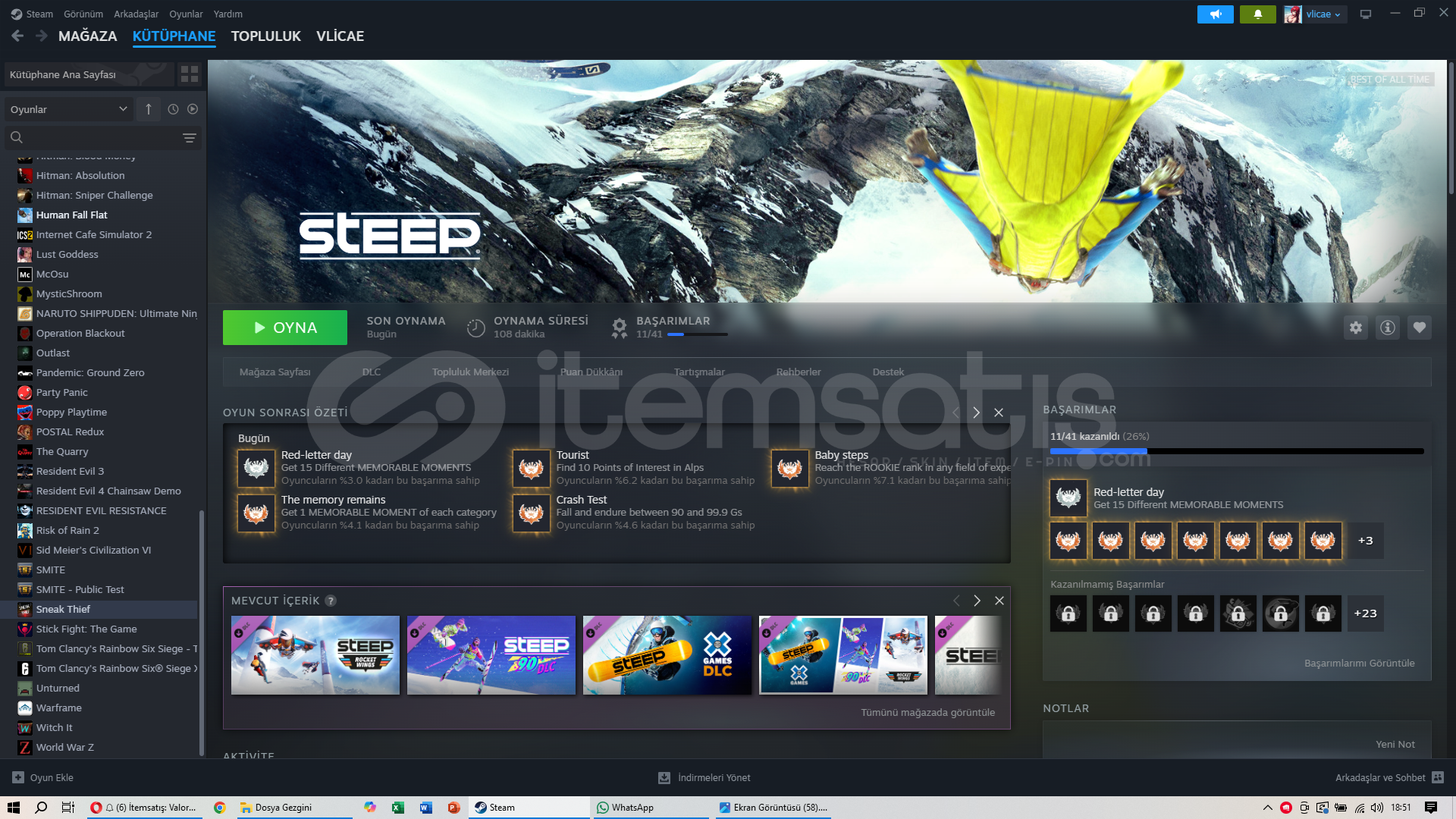Open the DLC link
Viewport: 1456px width, 819px height.
tap(372, 372)
